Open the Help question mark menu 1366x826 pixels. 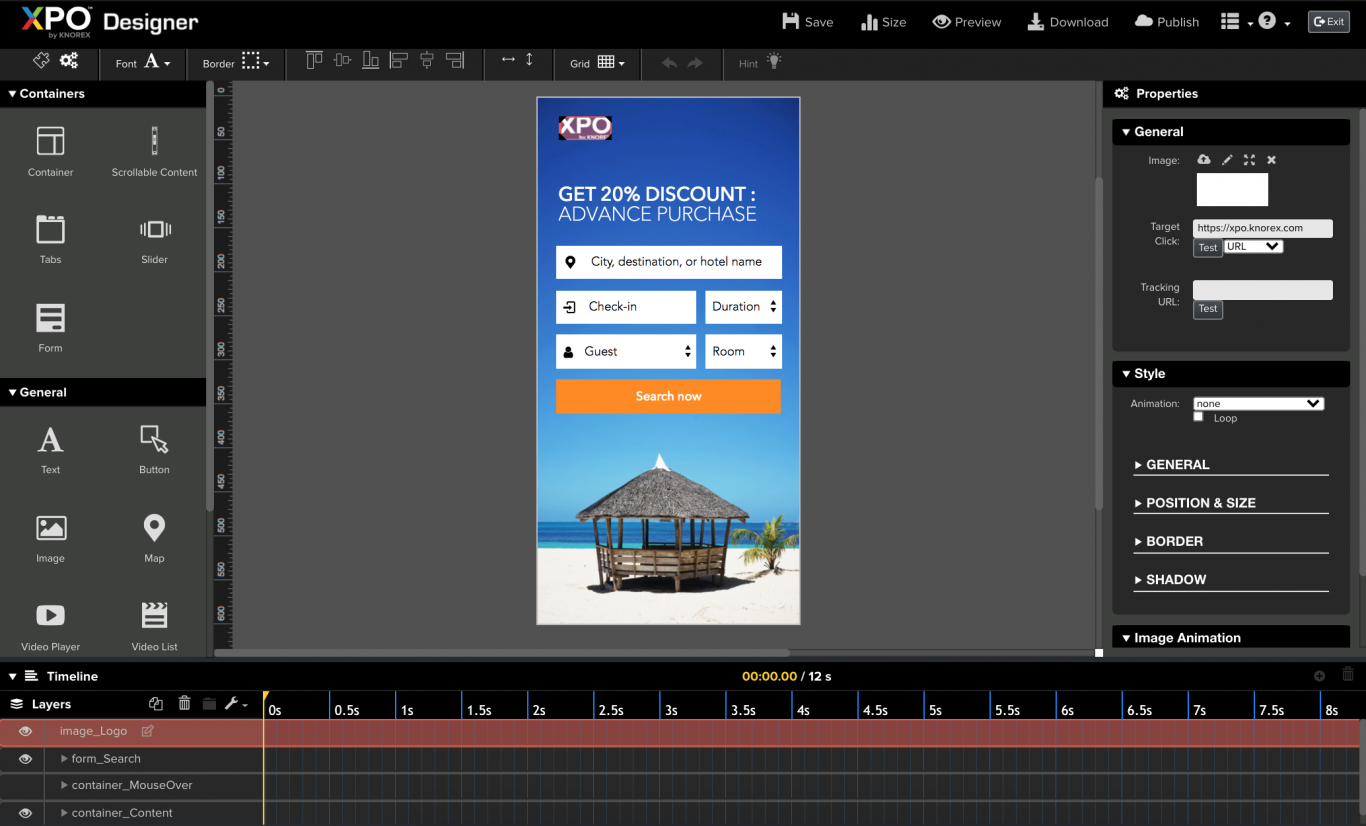pos(1273,22)
